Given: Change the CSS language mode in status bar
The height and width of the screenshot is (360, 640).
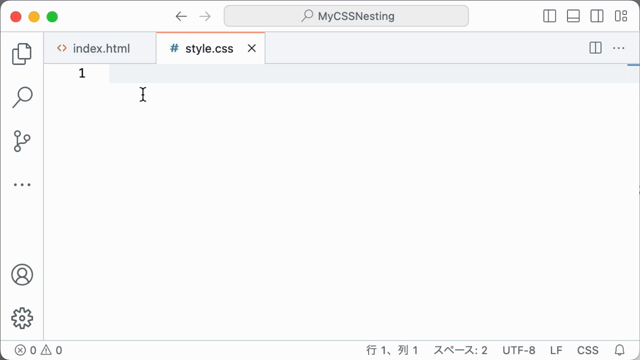Looking at the screenshot, I should point(588,350).
